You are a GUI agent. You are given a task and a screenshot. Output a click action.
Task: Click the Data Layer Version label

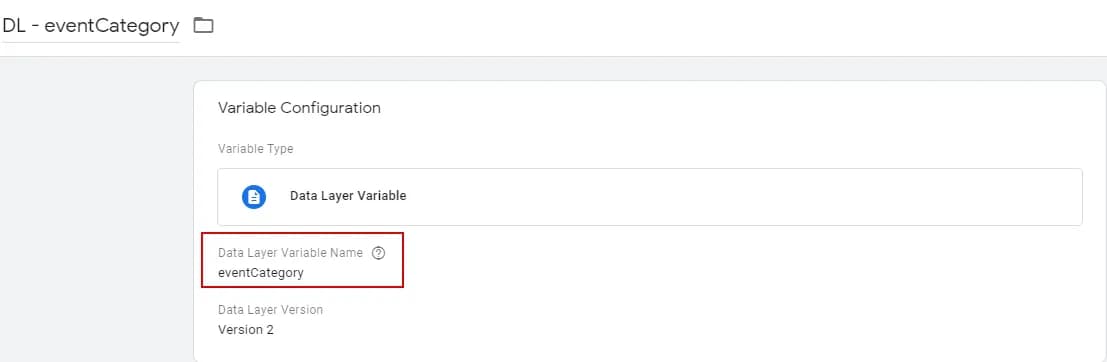click(x=270, y=310)
